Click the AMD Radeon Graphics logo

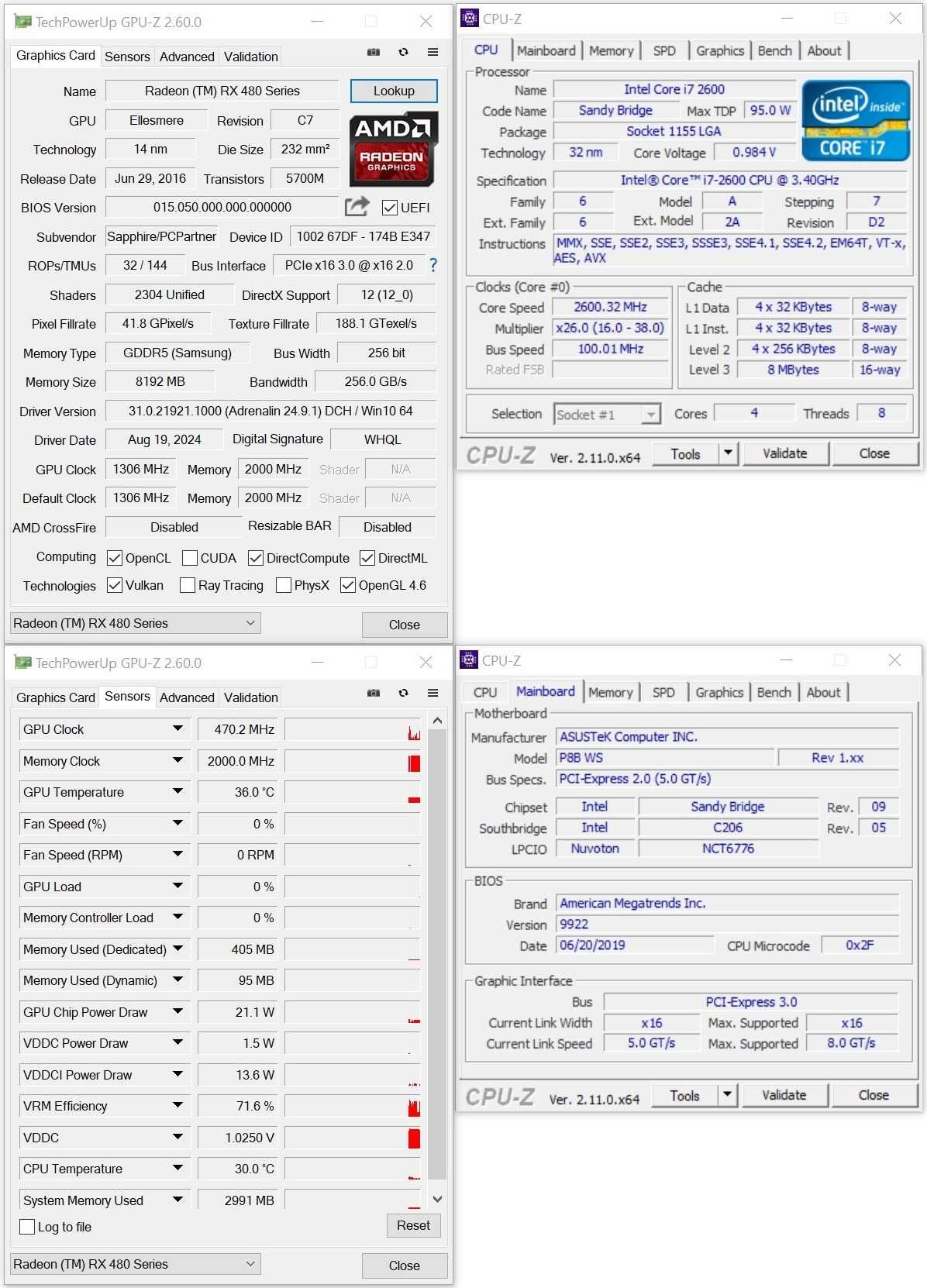point(393,150)
